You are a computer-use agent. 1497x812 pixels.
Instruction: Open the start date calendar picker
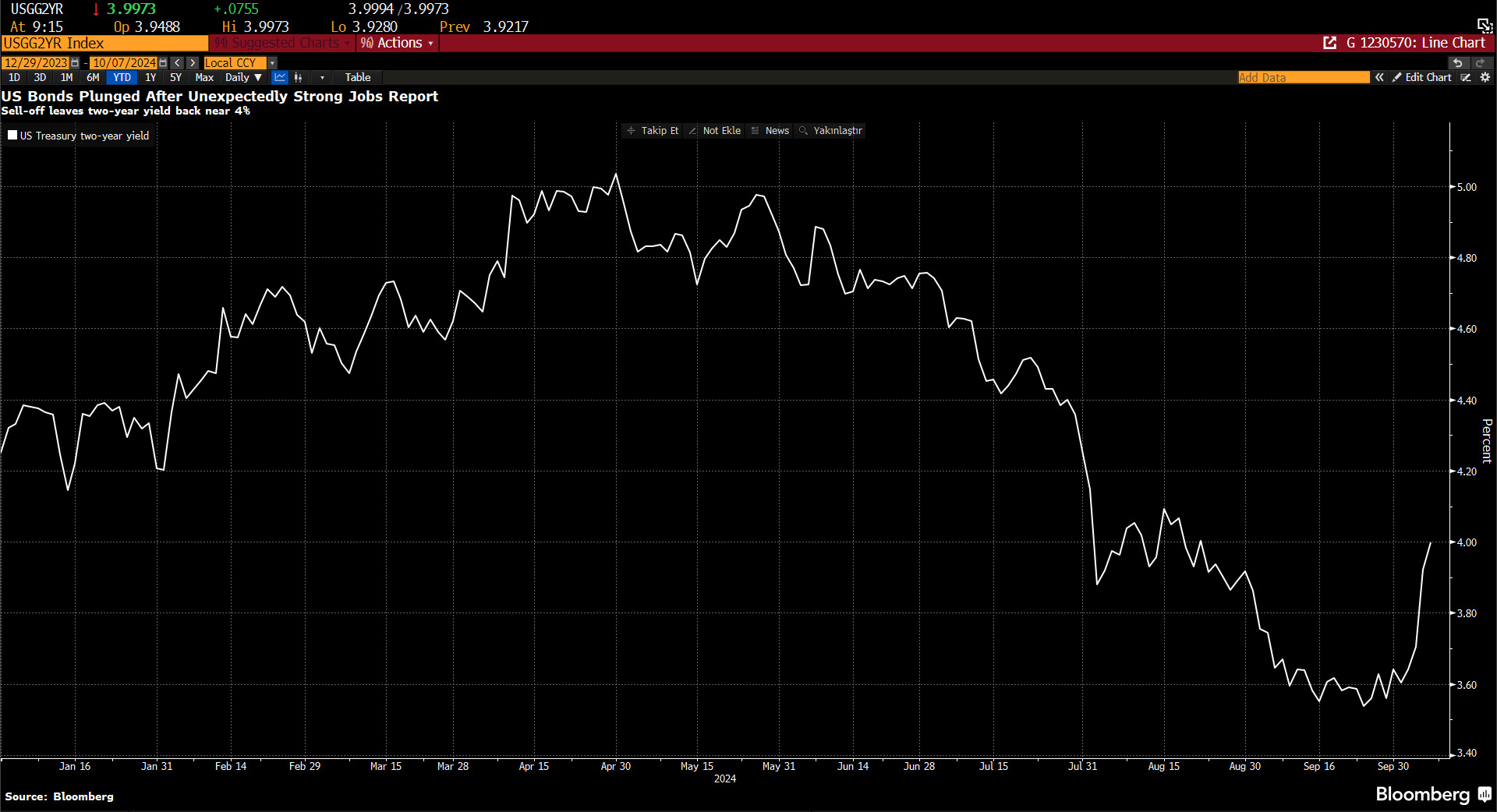[75, 63]
